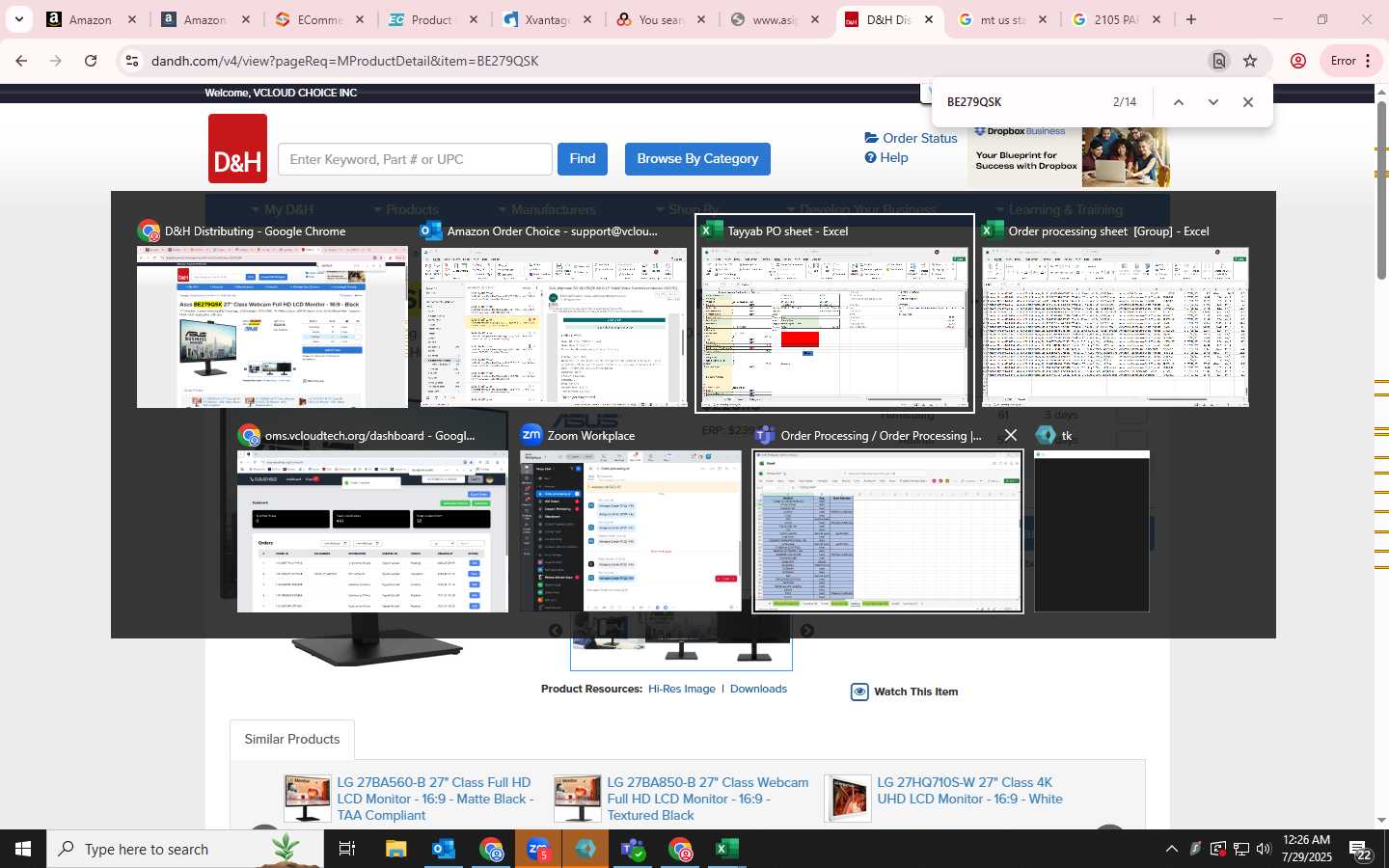The height and width of the screenshot is (868, 1389).
Task: Open the tab search dropdown arrow
Action: pos(19,19)
